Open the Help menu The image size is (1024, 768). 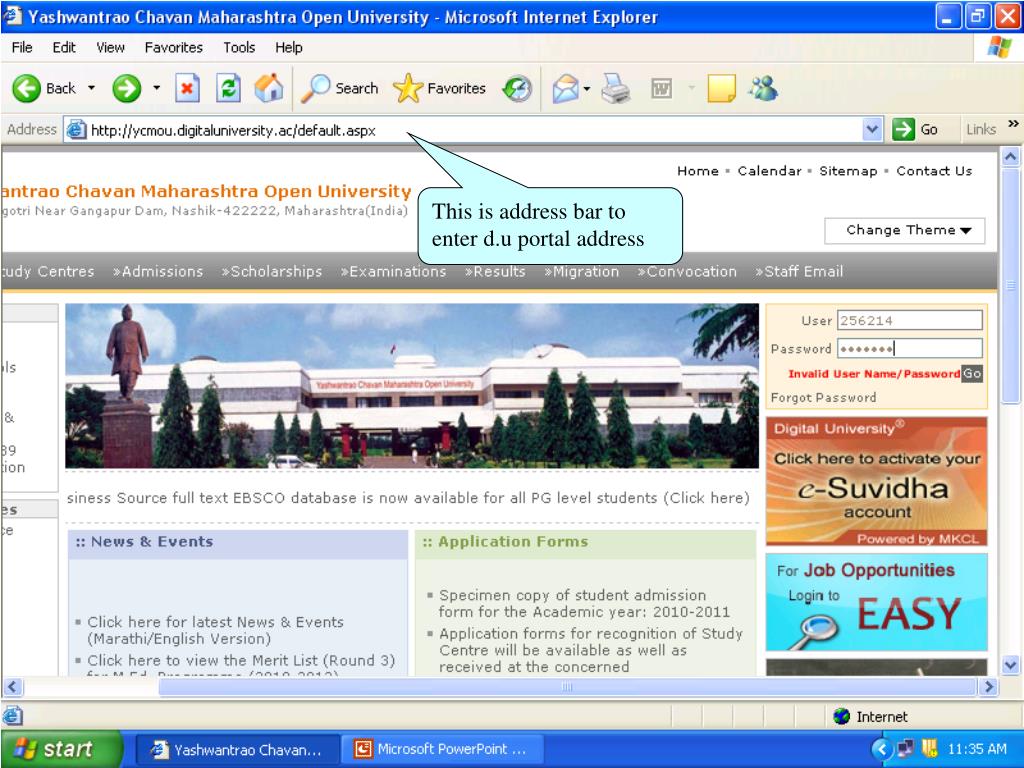289,48
